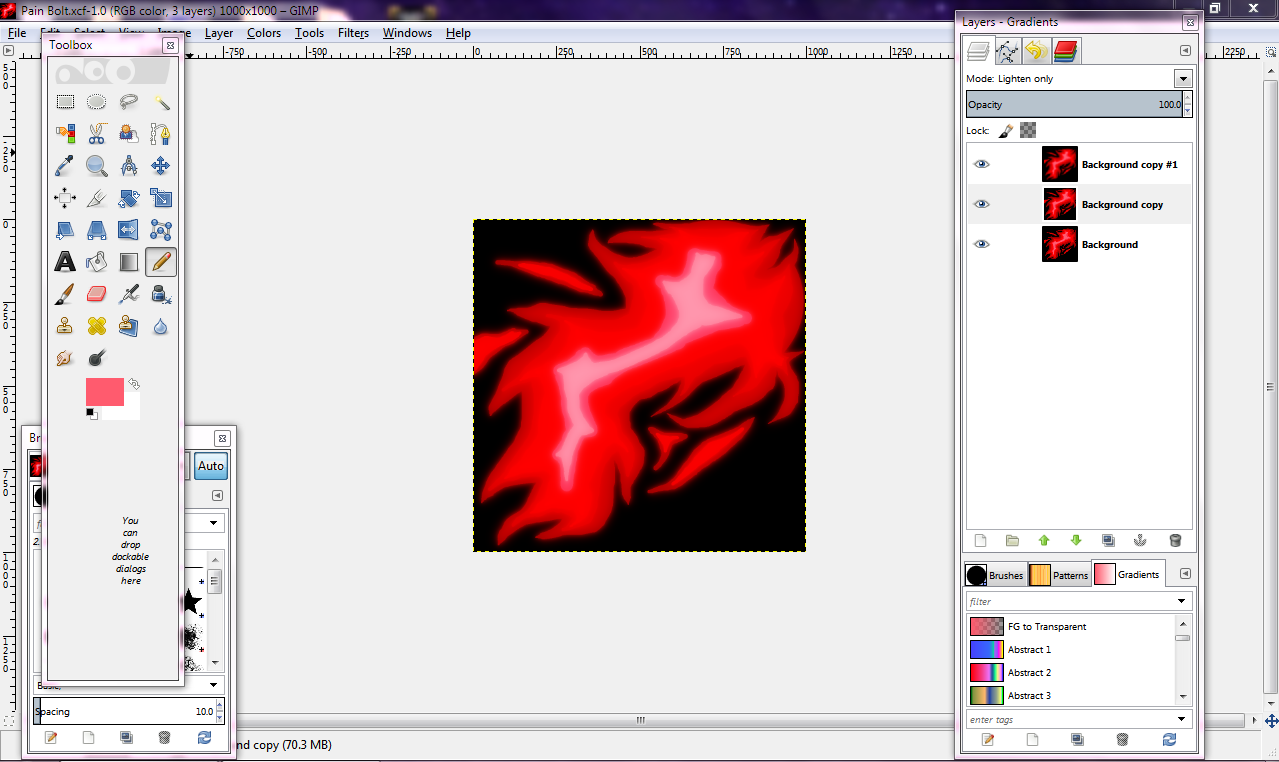
Task: Toggle Lock pixels brush icon
Action: pos(1006,130)
